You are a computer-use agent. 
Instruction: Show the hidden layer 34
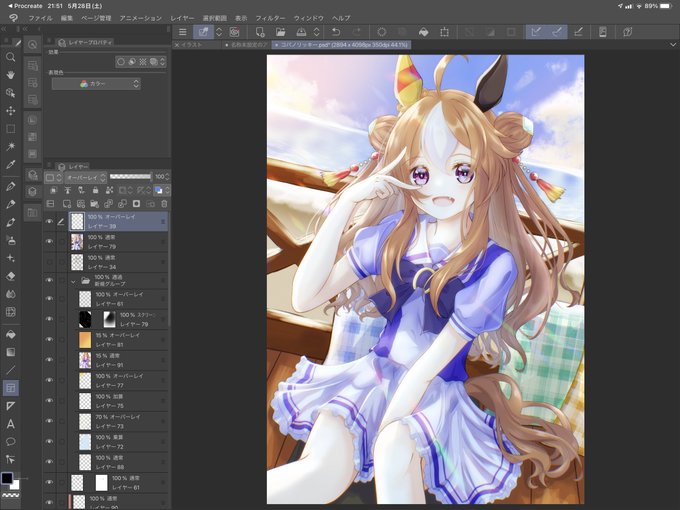[x=49, y=262]
